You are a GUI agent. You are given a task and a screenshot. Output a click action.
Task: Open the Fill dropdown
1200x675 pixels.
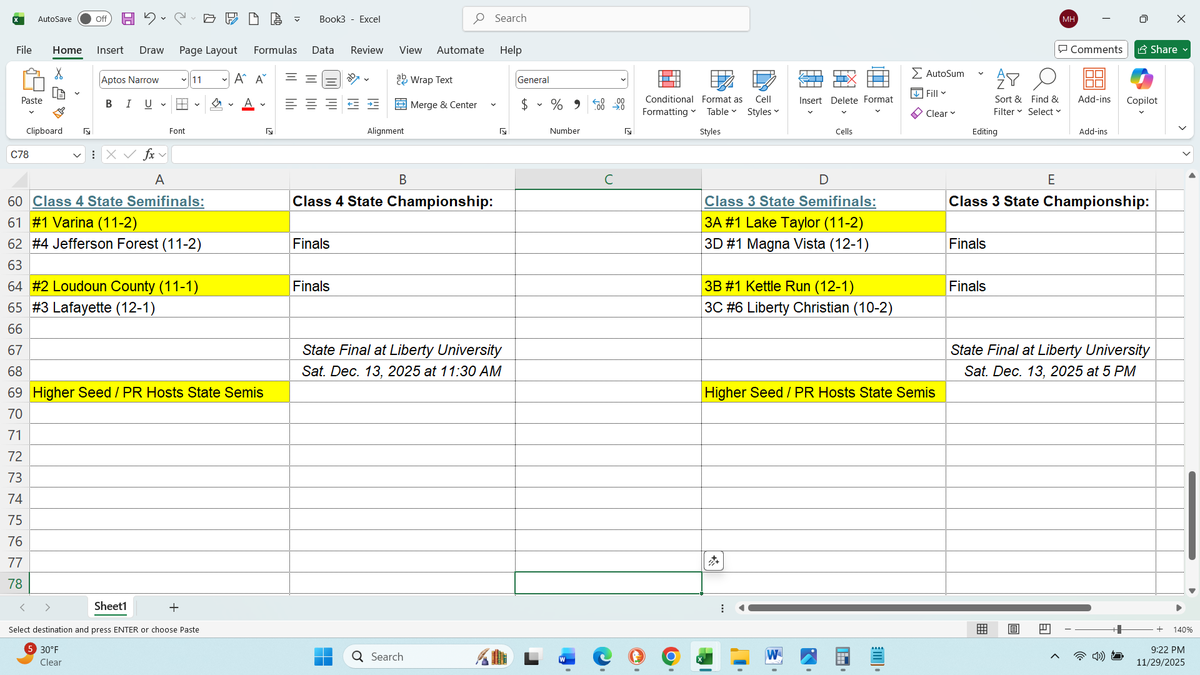click(928, 93)
